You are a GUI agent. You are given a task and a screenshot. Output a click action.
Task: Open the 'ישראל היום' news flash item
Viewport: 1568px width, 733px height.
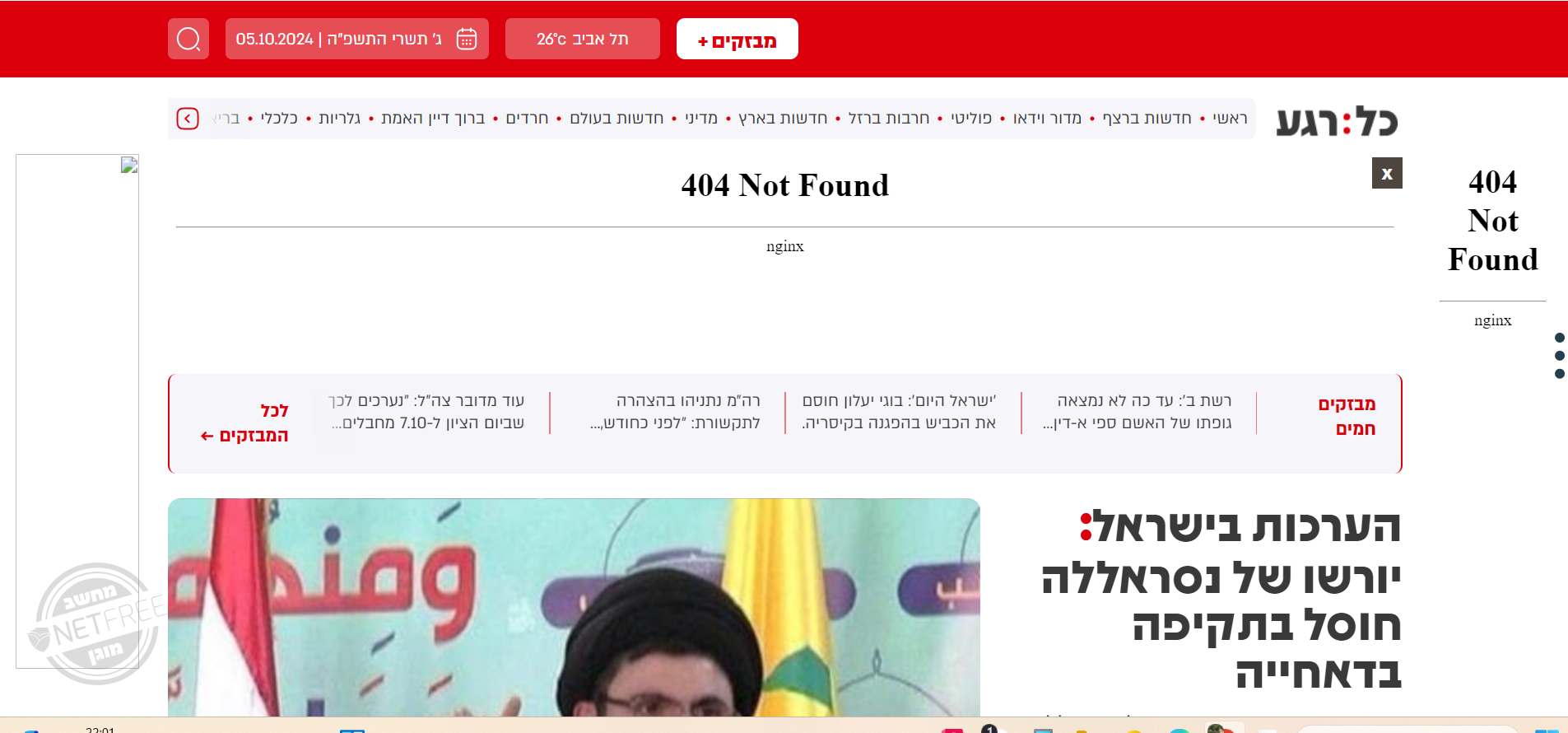(x=899, y=412)
